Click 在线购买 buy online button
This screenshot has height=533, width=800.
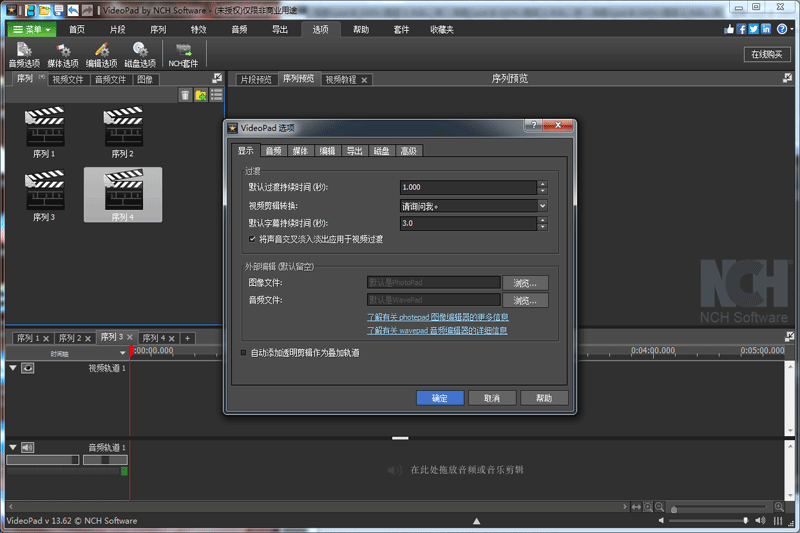pos(766,55)
